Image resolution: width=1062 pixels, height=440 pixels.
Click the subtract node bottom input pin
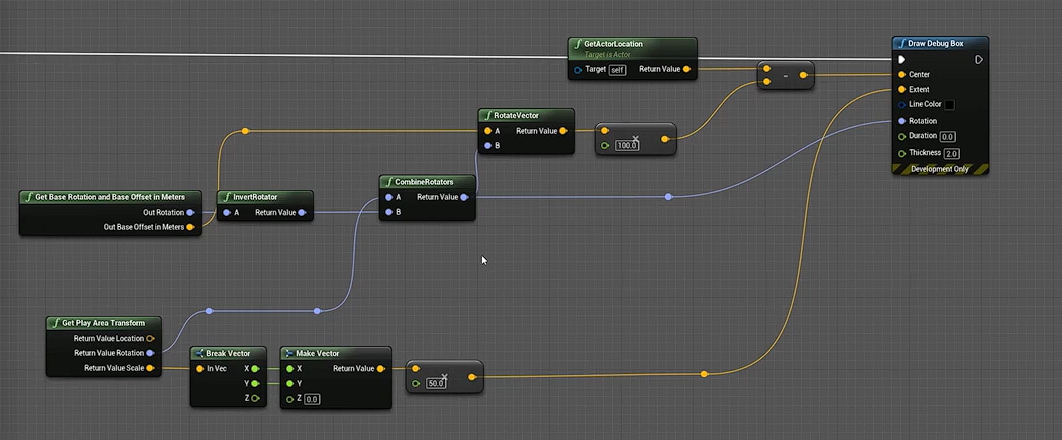(766, 82)
